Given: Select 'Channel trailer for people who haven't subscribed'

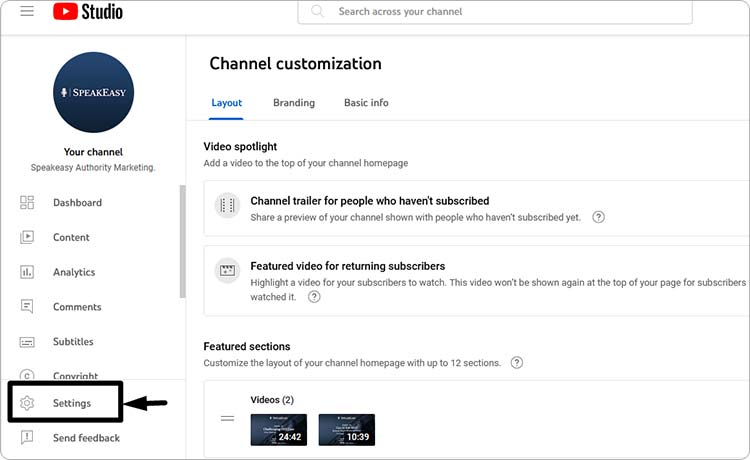Looking at the screenshot, I should point(370,201).
